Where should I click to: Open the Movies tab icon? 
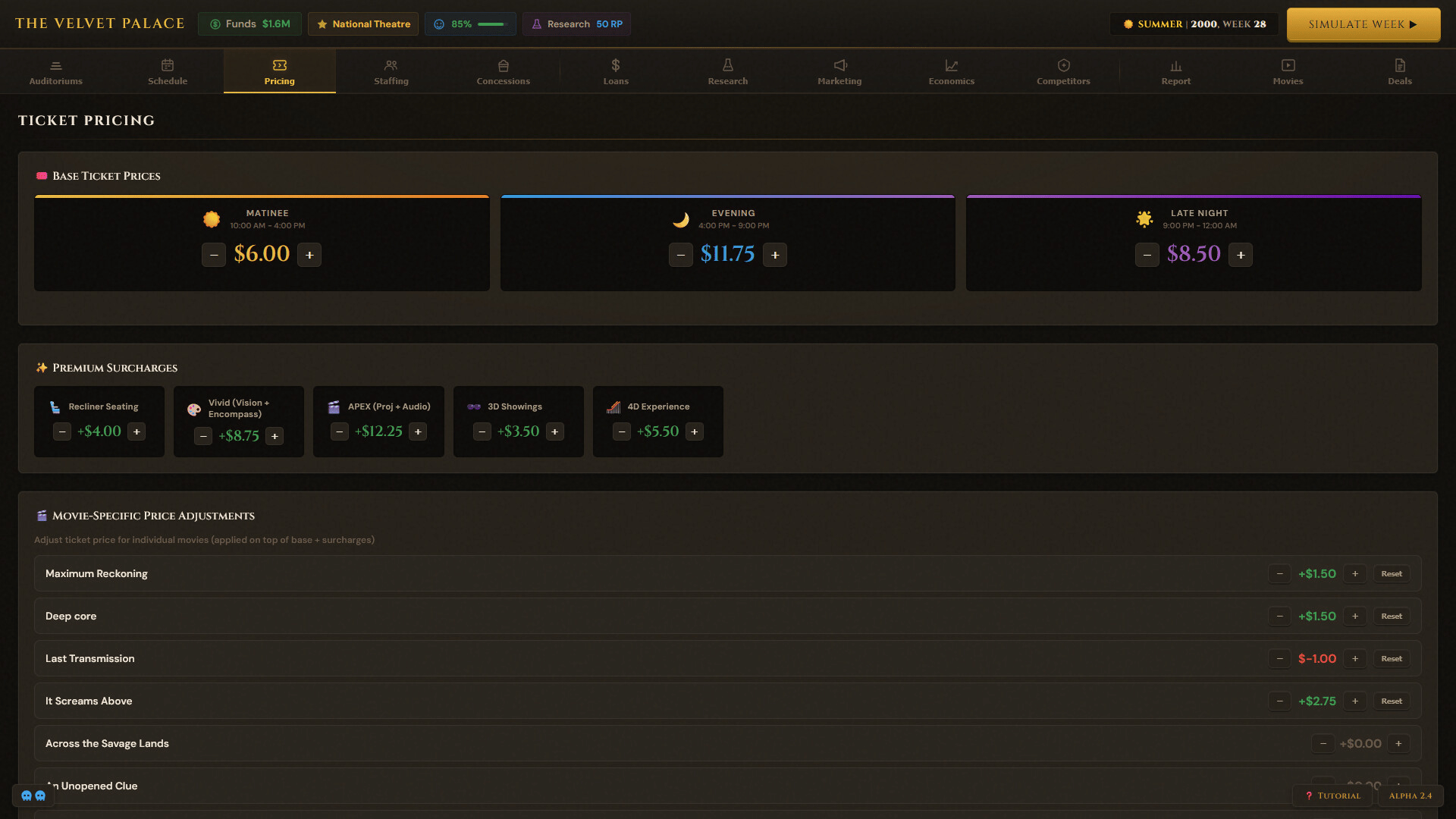(1288, 65)
